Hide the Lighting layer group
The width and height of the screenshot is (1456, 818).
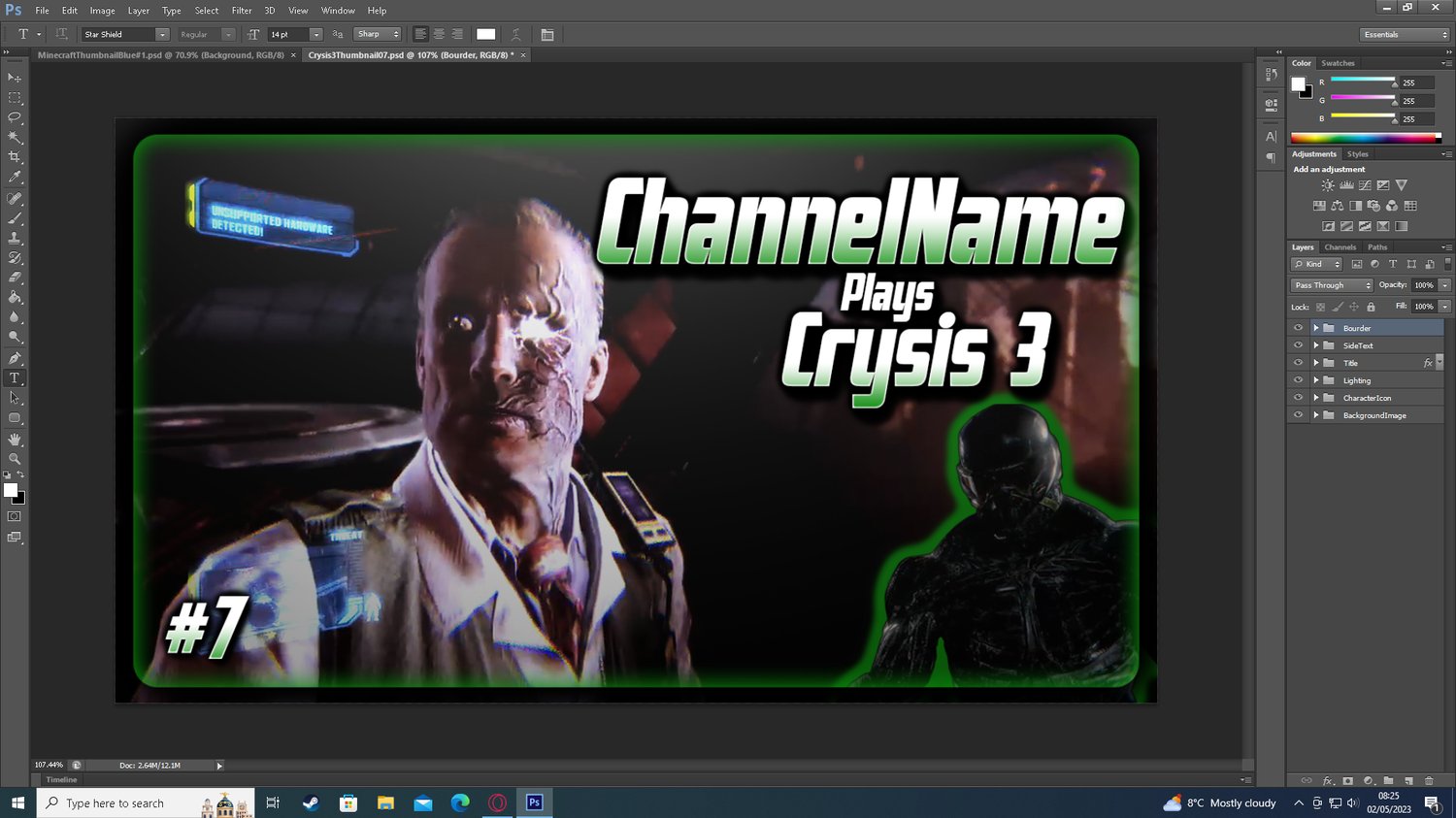click(1298, 380)
